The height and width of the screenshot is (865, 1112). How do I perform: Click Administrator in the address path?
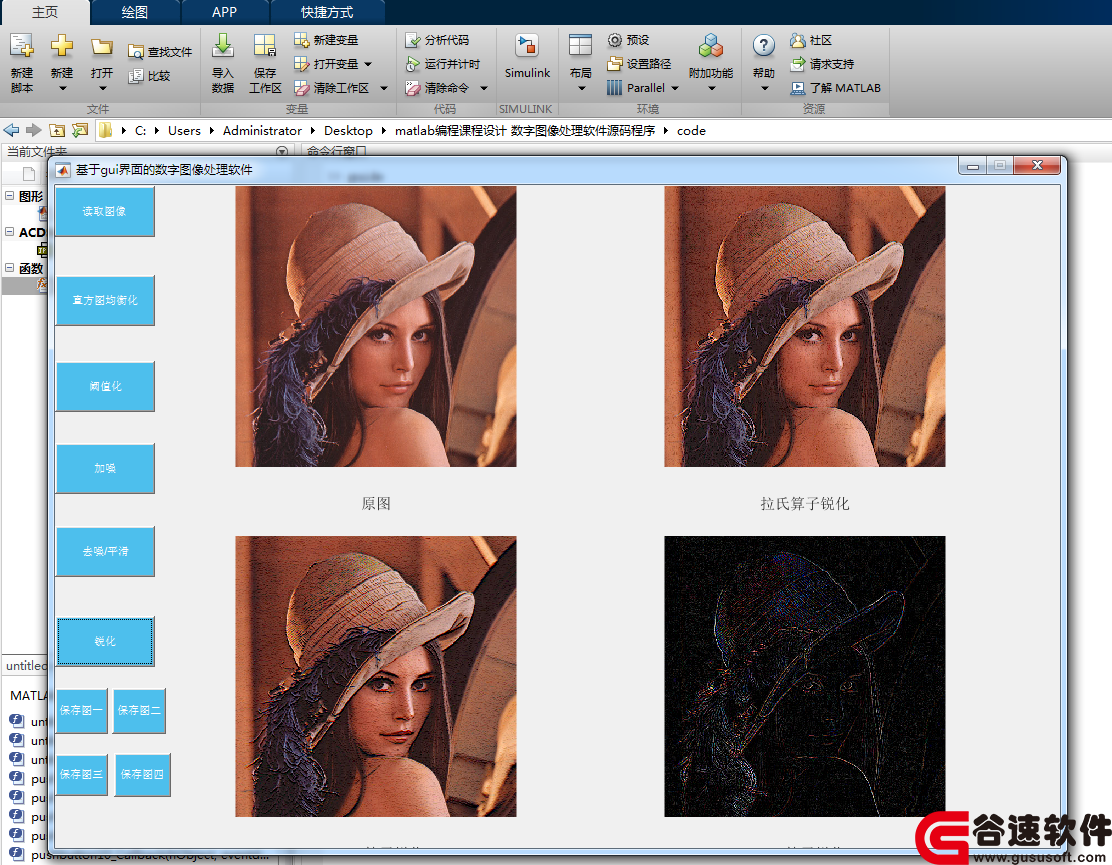tap(262, 130)
